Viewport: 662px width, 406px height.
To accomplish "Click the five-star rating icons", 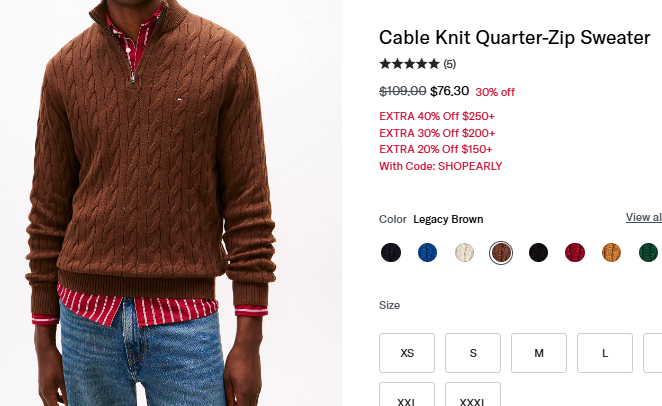I will coord(409,64).
